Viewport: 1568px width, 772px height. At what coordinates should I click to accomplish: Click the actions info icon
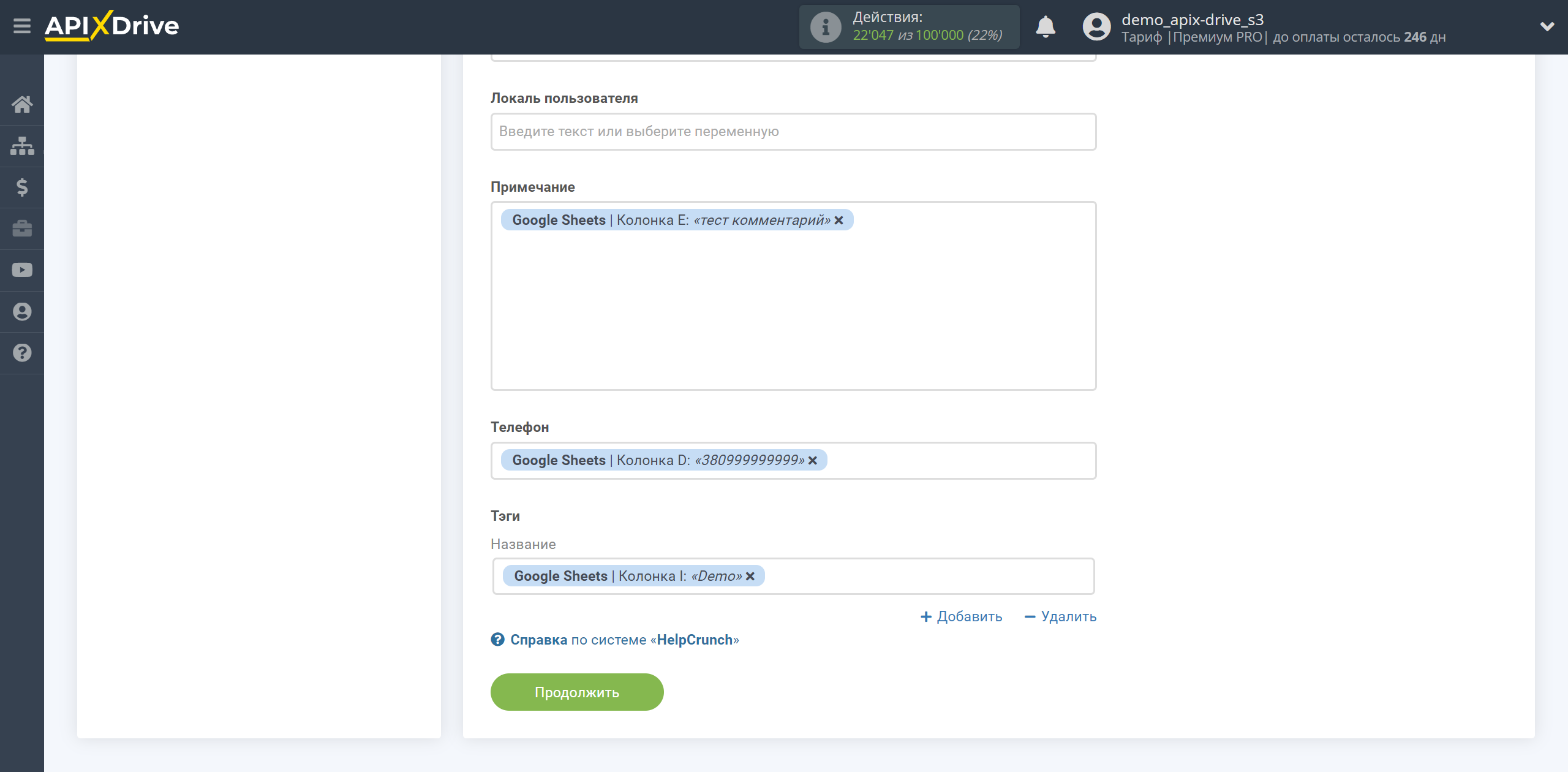click(826, 27)
